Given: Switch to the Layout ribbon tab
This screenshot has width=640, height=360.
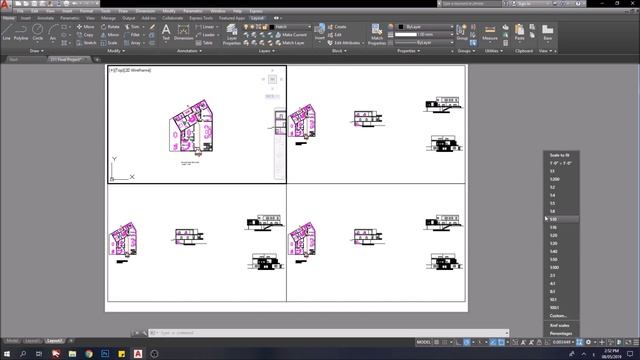Looking at the screenshot, I should [x=257, y=18].
